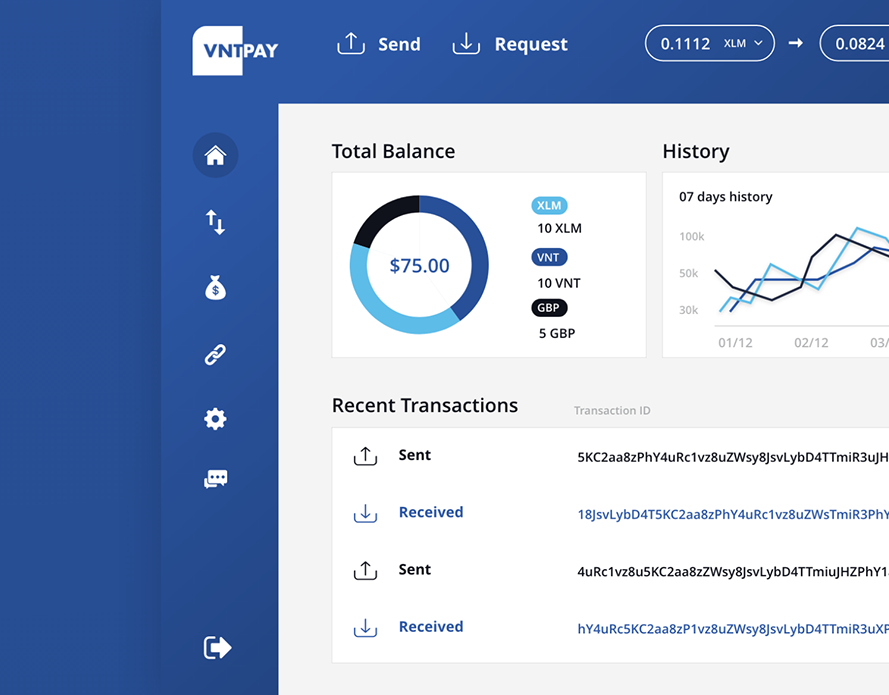The width and height of the screenshot is (889, 695).
Task: Open the Request menu item
Action: [531, 44]
